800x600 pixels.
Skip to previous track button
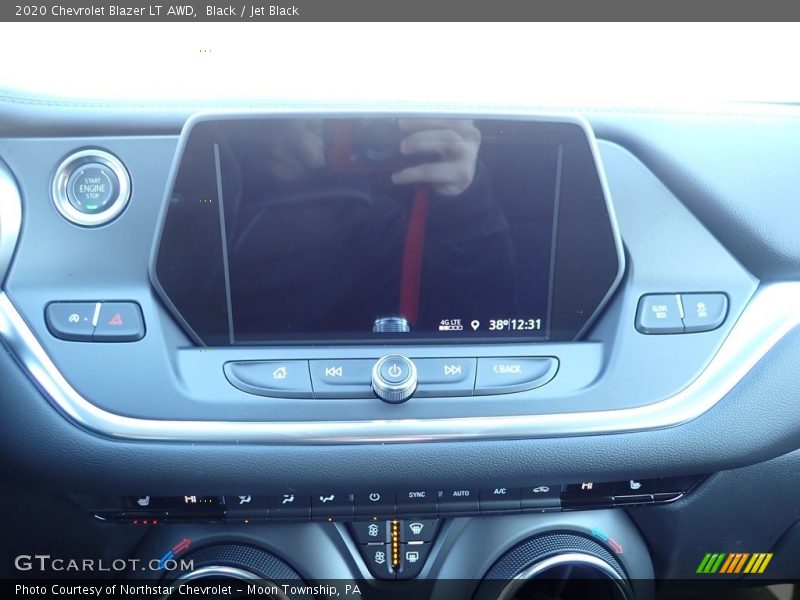click(x=336, y=373)
